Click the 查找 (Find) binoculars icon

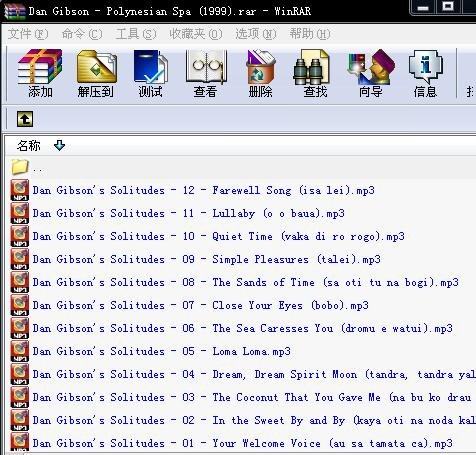pyautogui.click(x=315, y=73)
